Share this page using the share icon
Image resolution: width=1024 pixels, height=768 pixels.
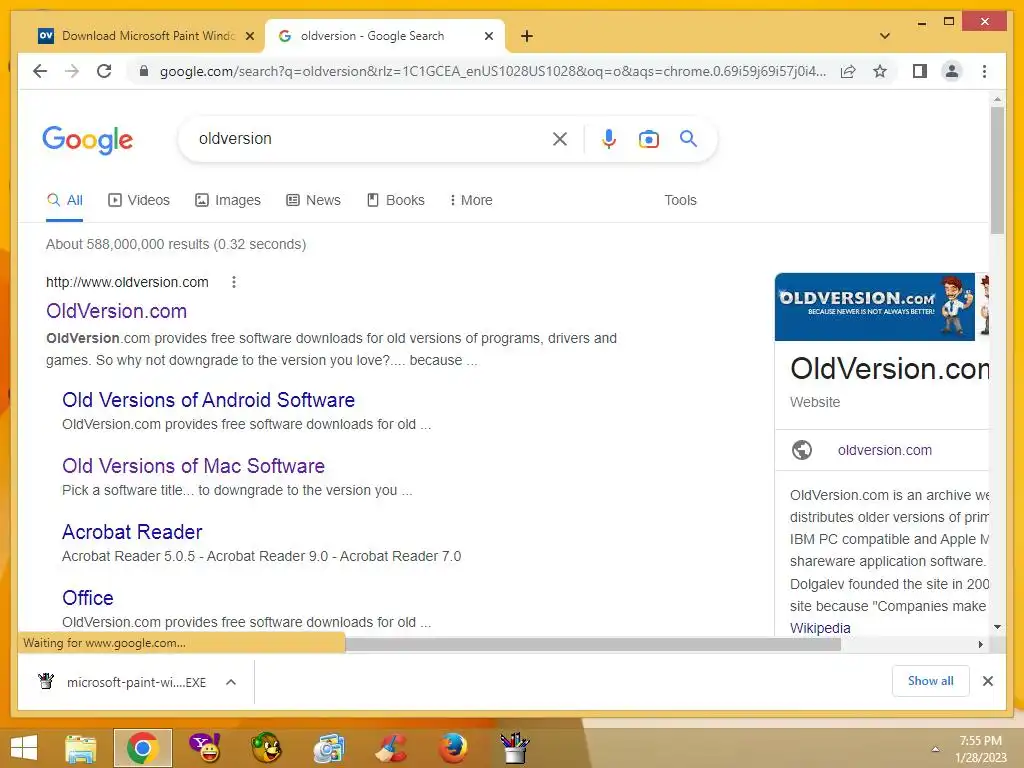click(x=848, y=71)
